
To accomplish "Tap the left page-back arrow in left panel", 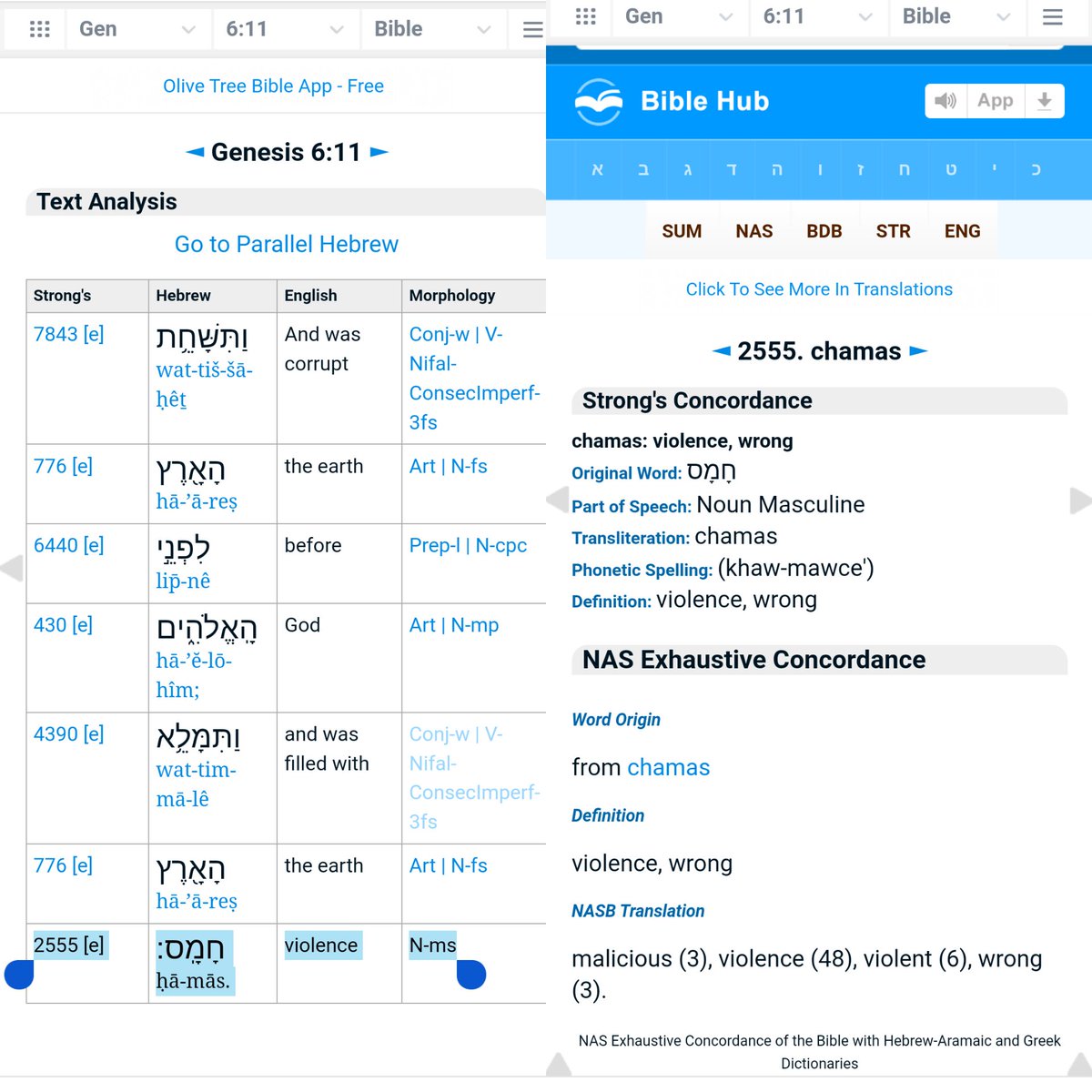I will coord(12,568).
